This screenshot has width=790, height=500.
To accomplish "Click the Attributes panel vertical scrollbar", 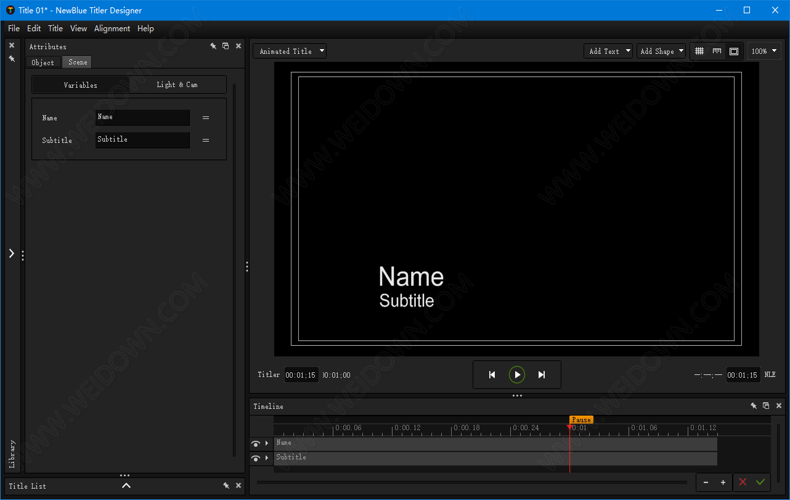I will click(234, 270).
